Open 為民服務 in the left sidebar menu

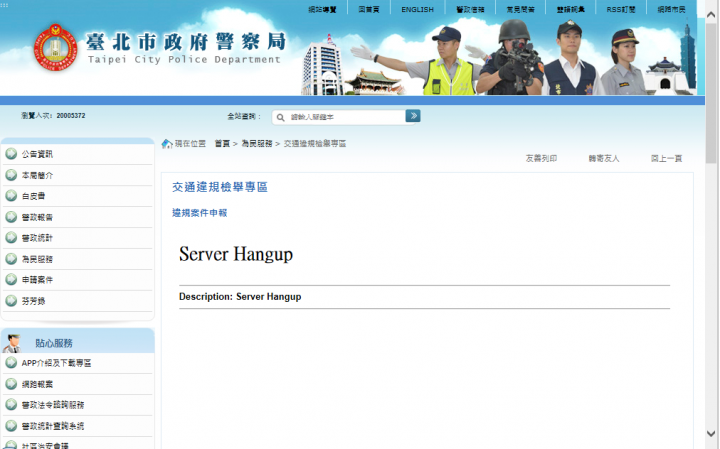[37, 259]
